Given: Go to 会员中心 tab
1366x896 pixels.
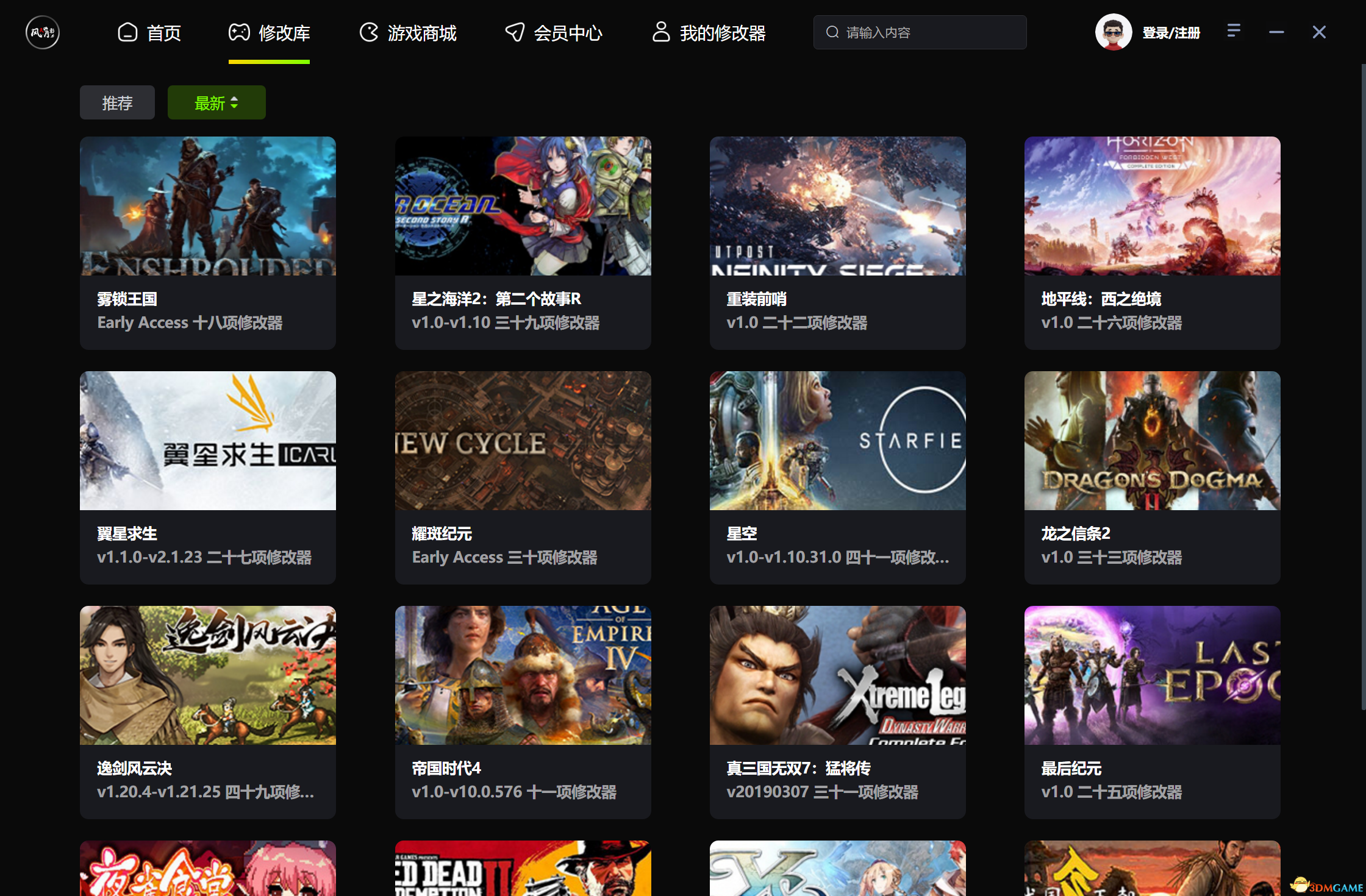Looking at the screenshot, I should tap(554, 32).
